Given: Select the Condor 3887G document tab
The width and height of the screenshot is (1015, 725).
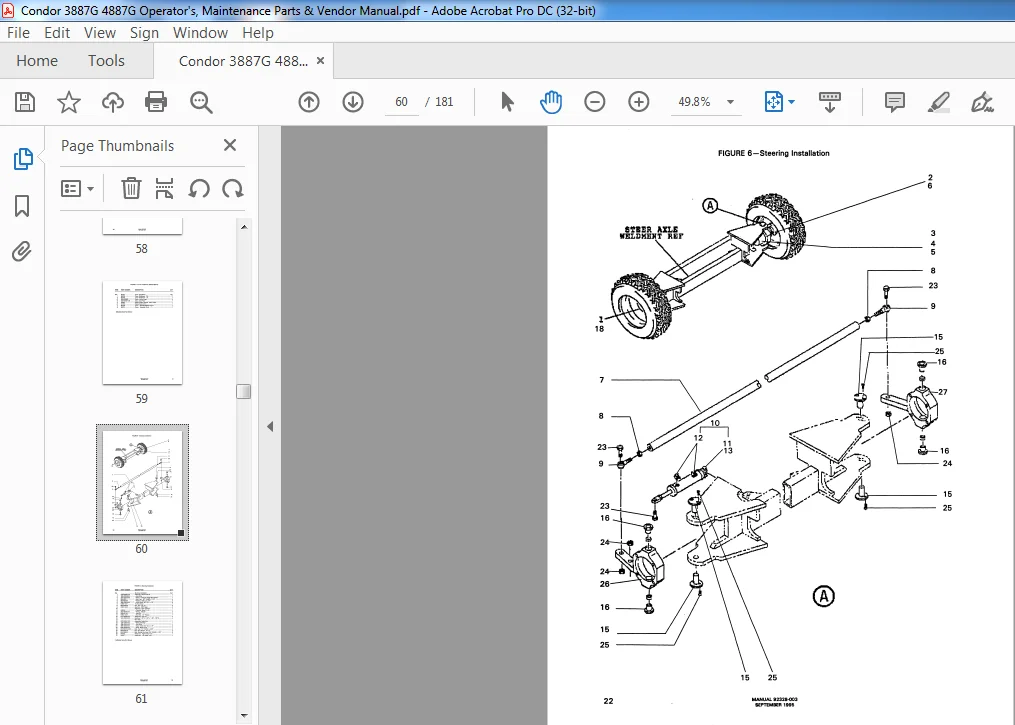Looking at the screenshot, I should pyautogui.click(x=243, y=61).
